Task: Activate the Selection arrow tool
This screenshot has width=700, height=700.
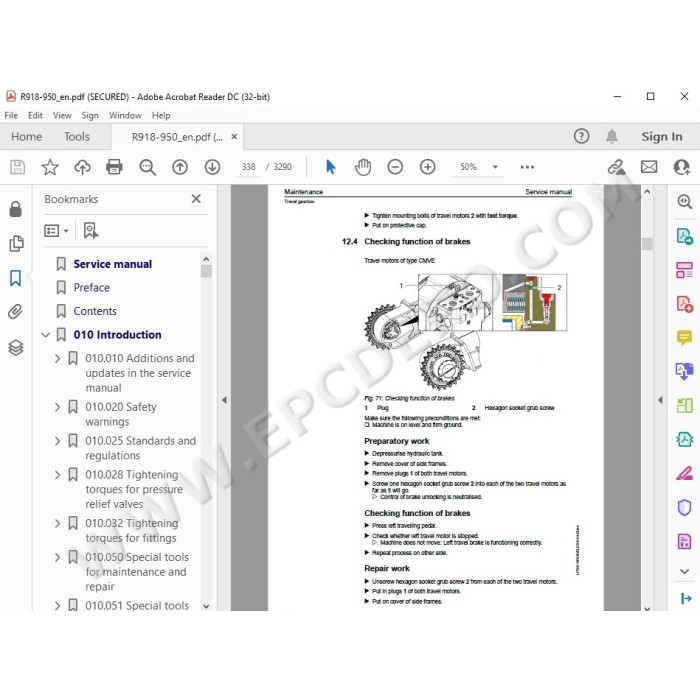Action: point(330,167)
